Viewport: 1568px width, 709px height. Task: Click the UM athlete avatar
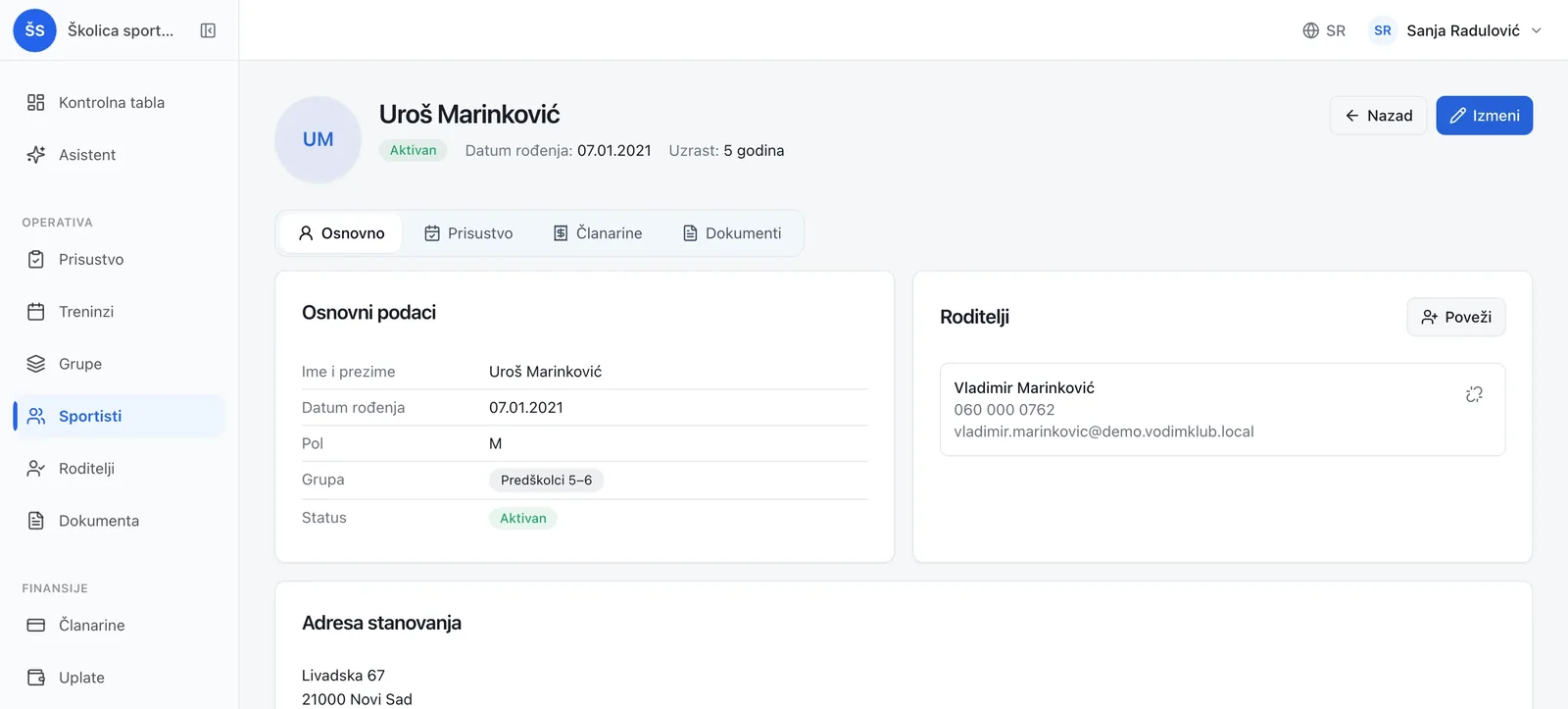pos(318,139)
